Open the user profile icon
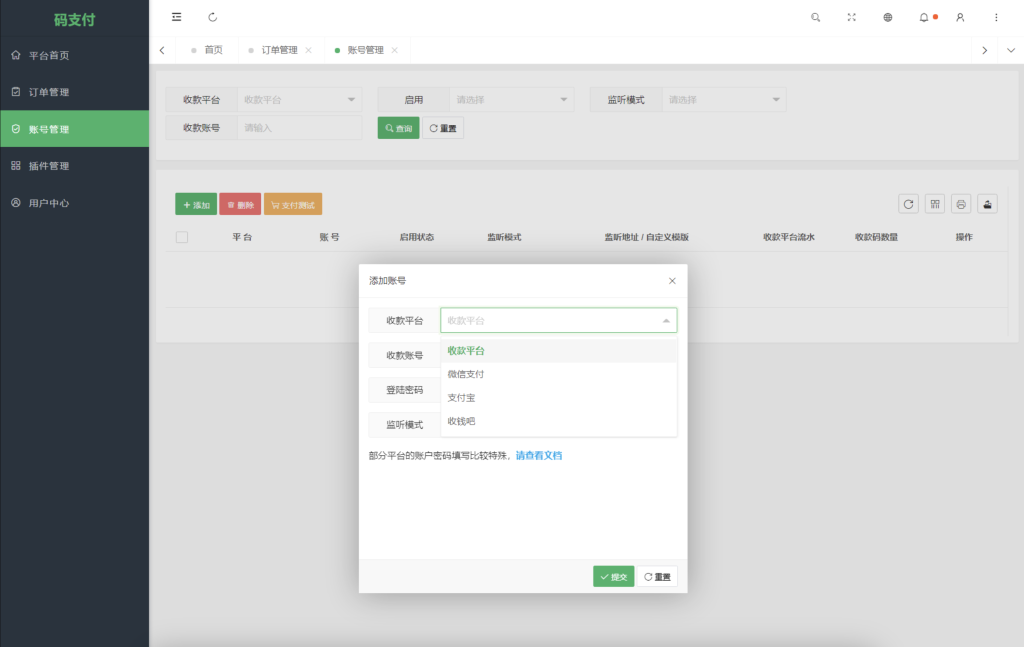Screen dimensions: 1024x647 tap(960, 17)
